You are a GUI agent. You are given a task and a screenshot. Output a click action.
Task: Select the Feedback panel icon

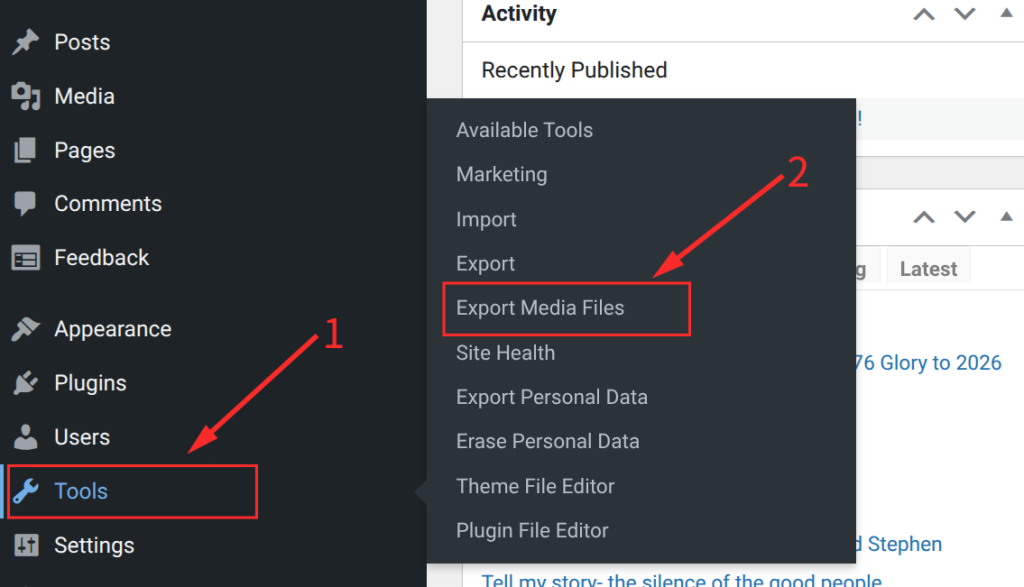click(28, 257)
